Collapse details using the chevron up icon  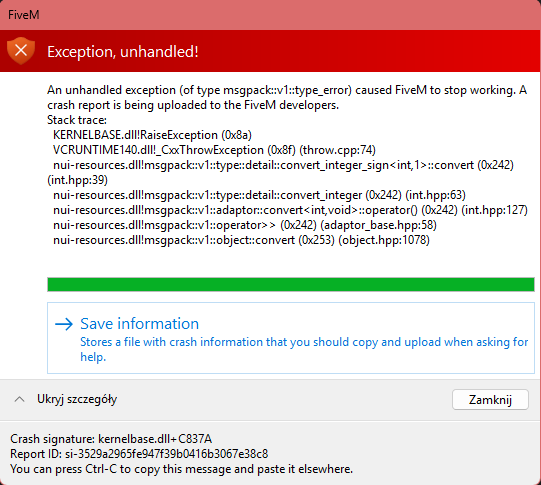(x=19, y=399)
